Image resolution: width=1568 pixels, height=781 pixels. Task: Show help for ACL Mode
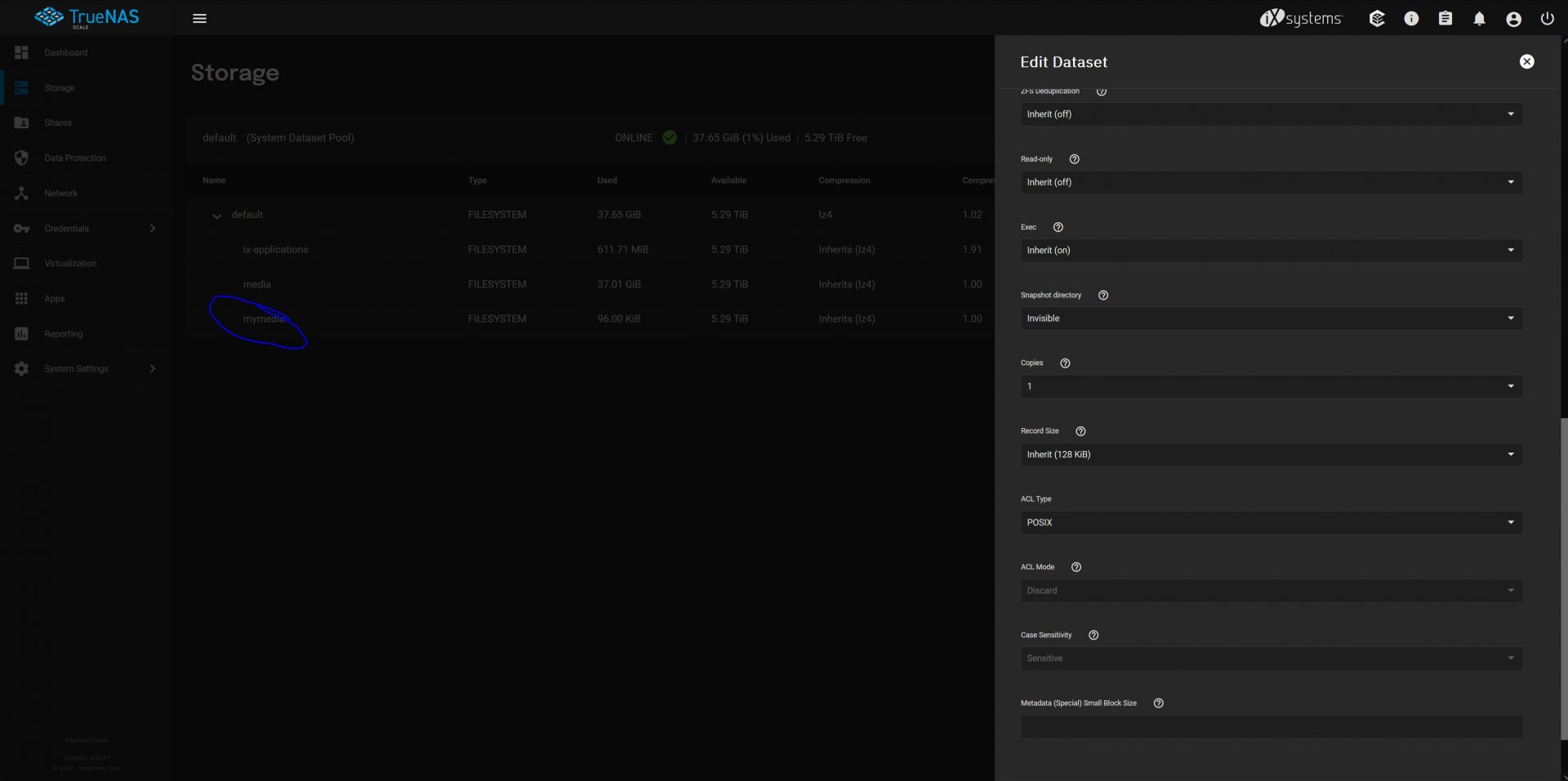1076,567
